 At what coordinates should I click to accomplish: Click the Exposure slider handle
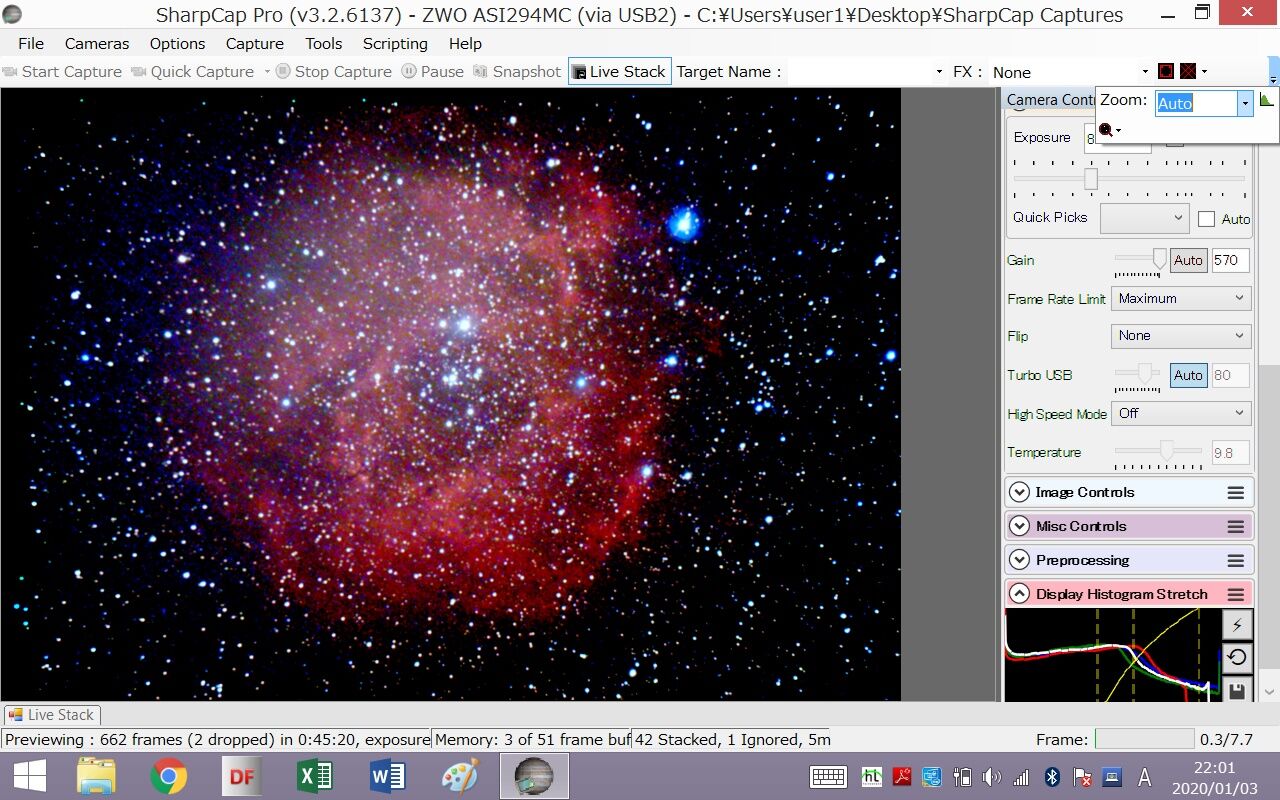pyautogui.click(x=1091, y=179)
